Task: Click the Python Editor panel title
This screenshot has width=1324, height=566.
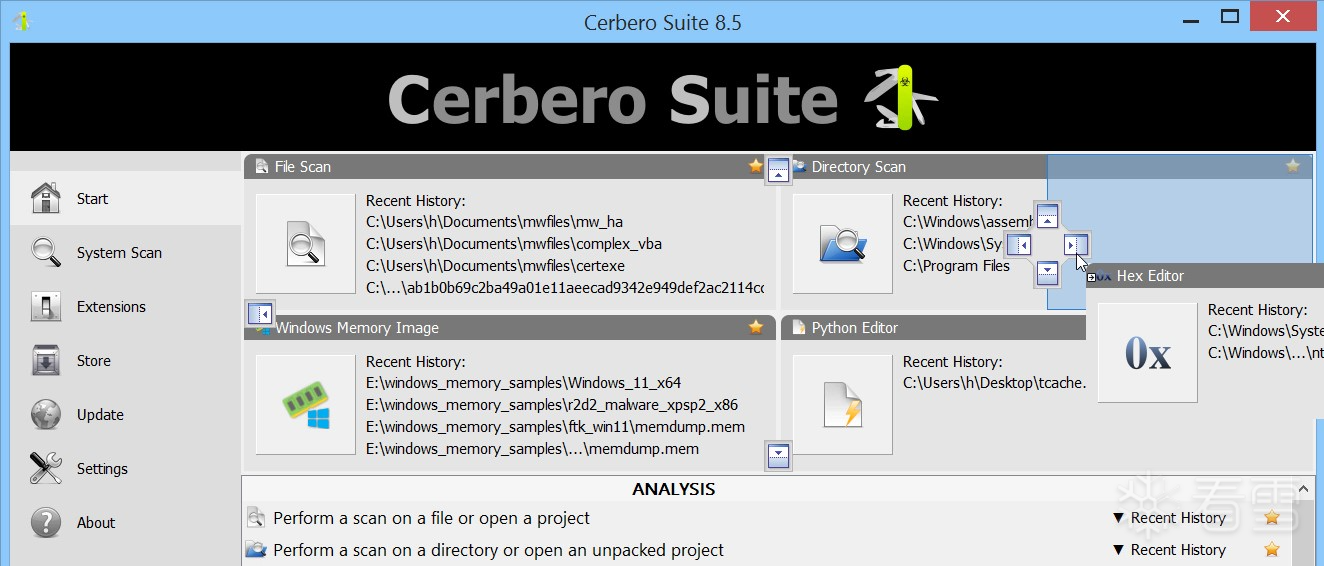Action: click(x=854, y=328)
